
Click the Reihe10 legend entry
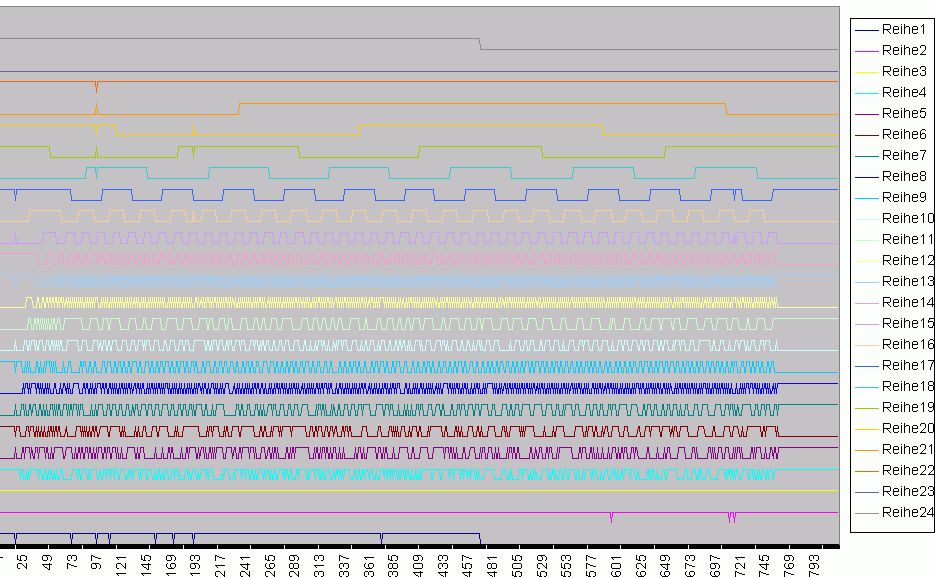894,218
